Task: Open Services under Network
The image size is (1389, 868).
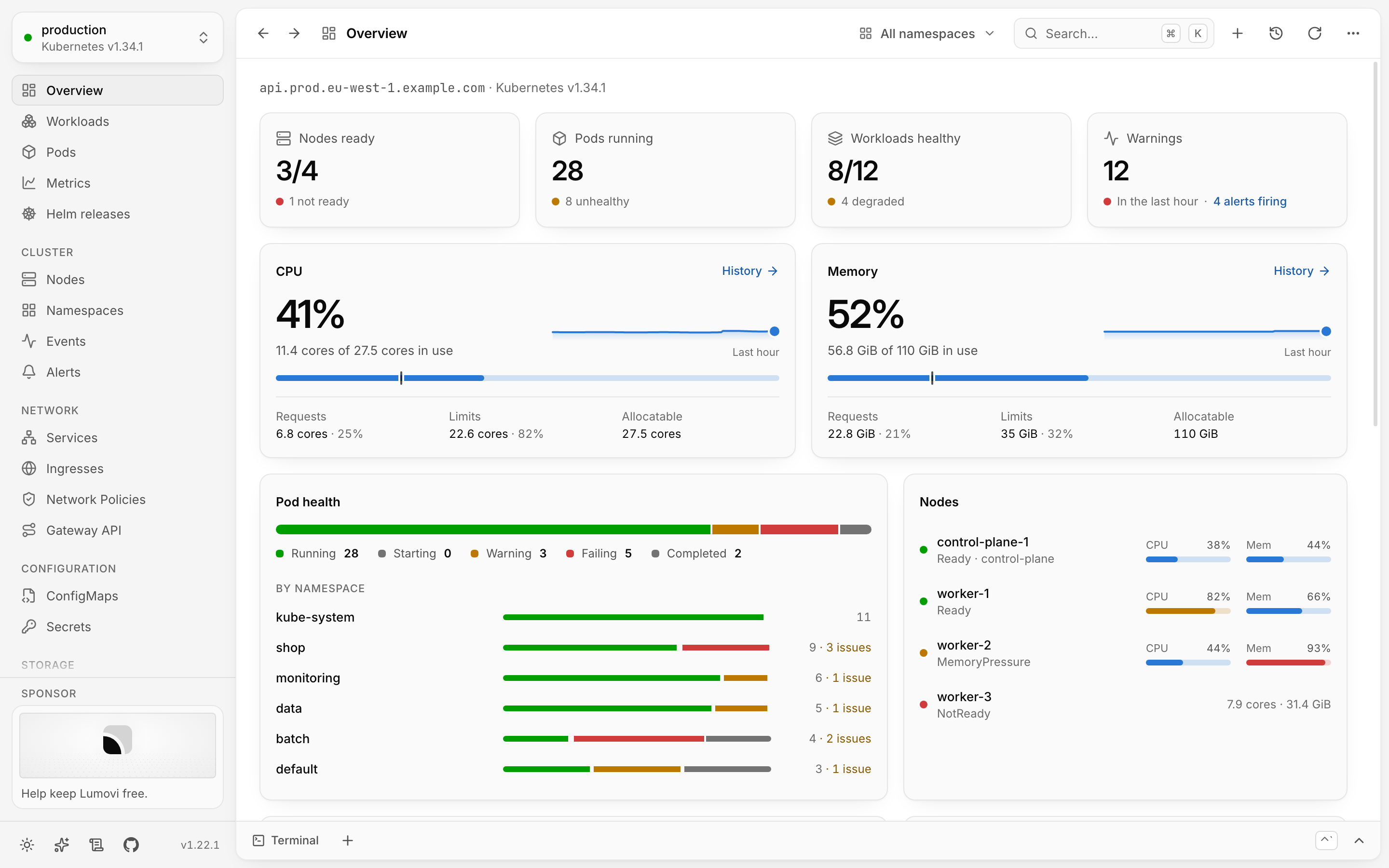Action: pyautogui.click(x=118, y=438)
